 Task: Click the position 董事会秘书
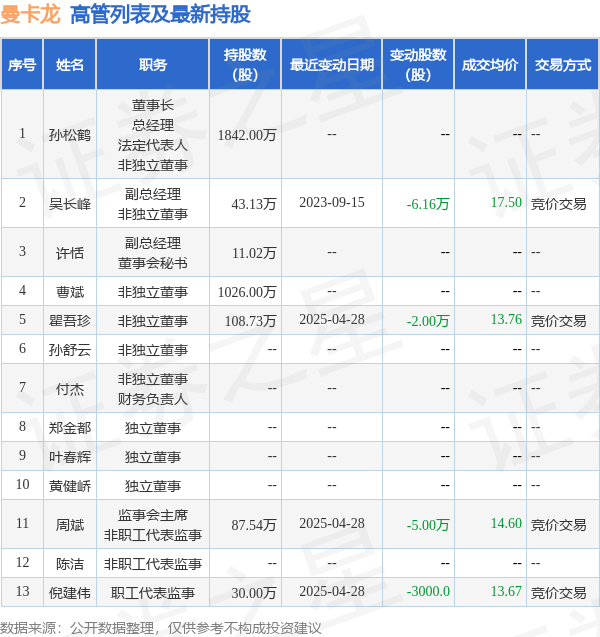[x=153, y=263]
